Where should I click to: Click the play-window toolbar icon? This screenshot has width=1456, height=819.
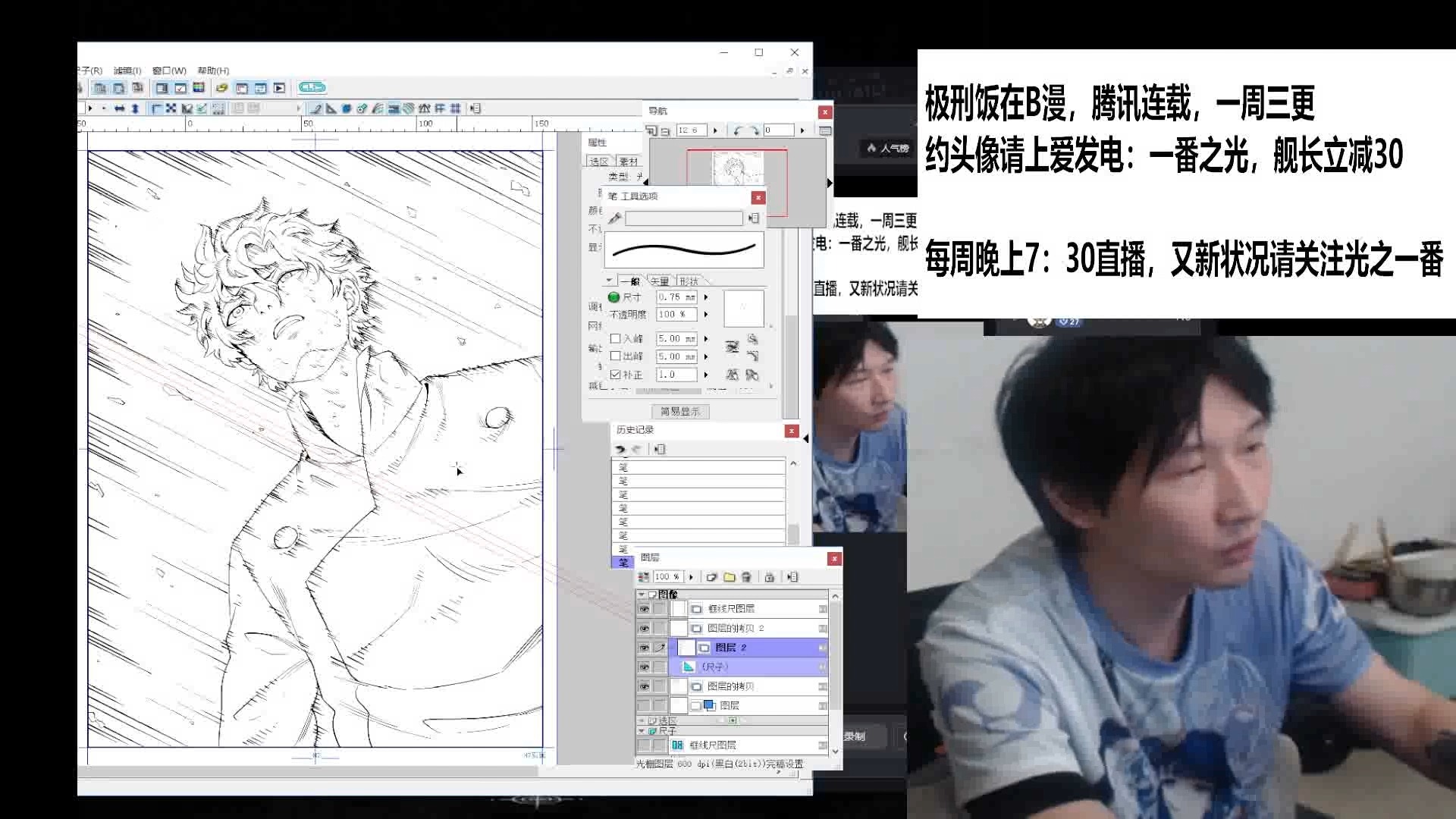pos(279,88)
